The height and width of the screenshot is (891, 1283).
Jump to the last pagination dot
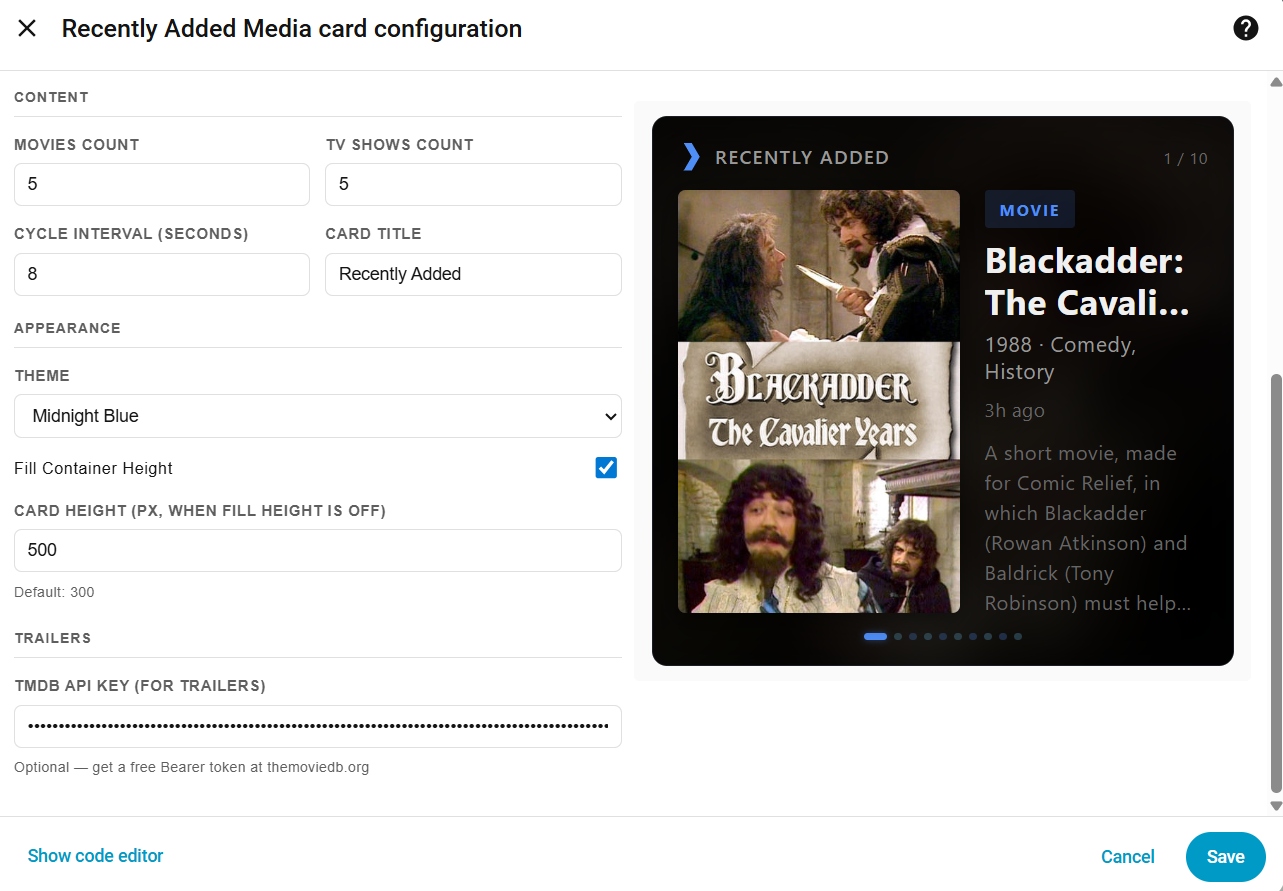click(x=1018, y=636)
